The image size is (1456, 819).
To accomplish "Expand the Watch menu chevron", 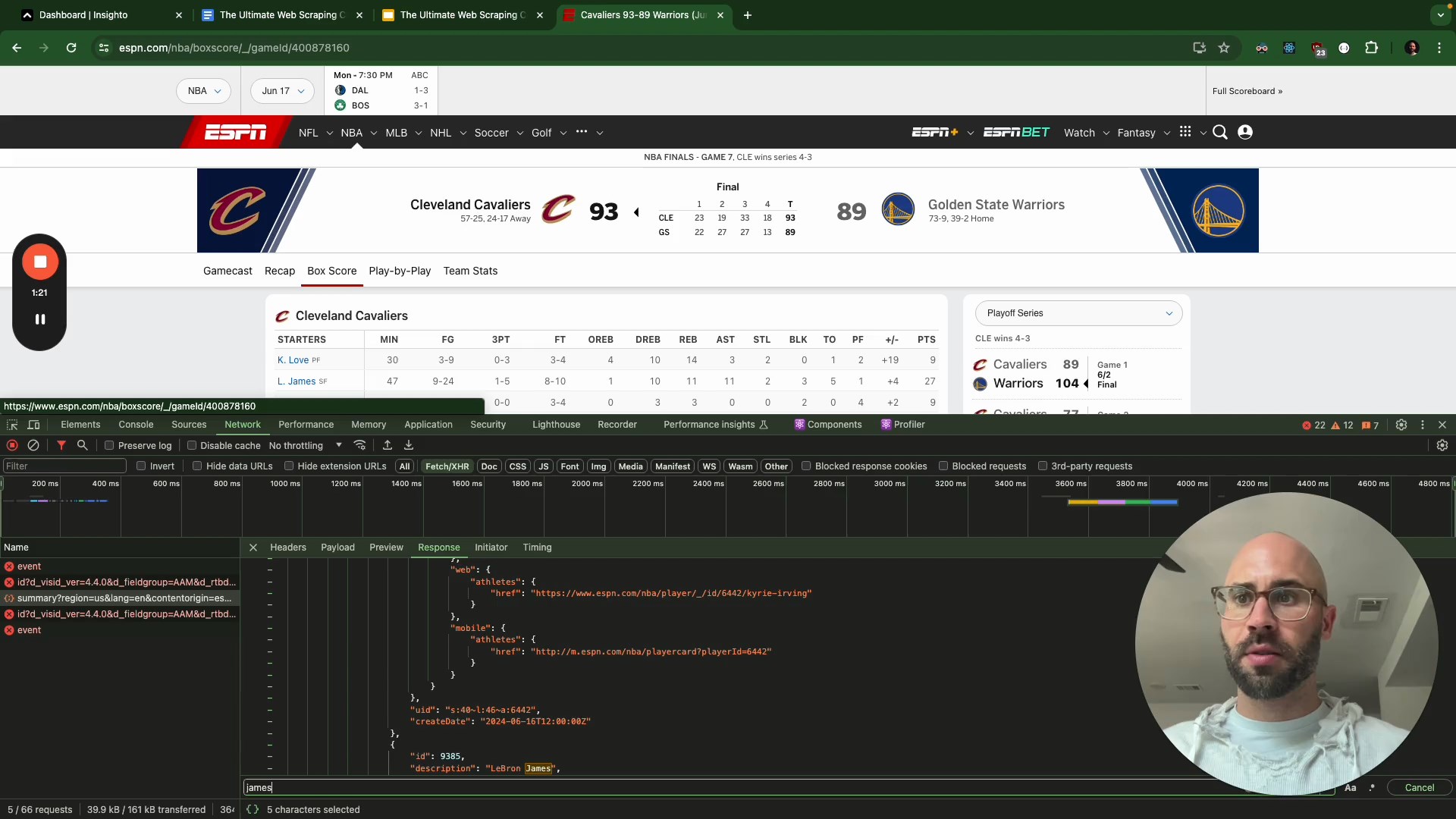I will coord(1106,133).
